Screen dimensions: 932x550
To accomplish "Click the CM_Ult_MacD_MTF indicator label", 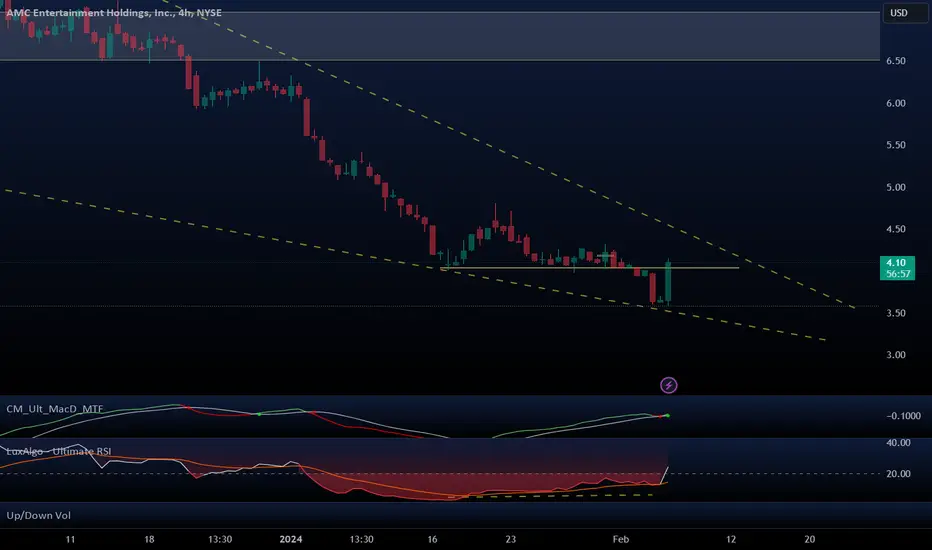I will (55, 409).
